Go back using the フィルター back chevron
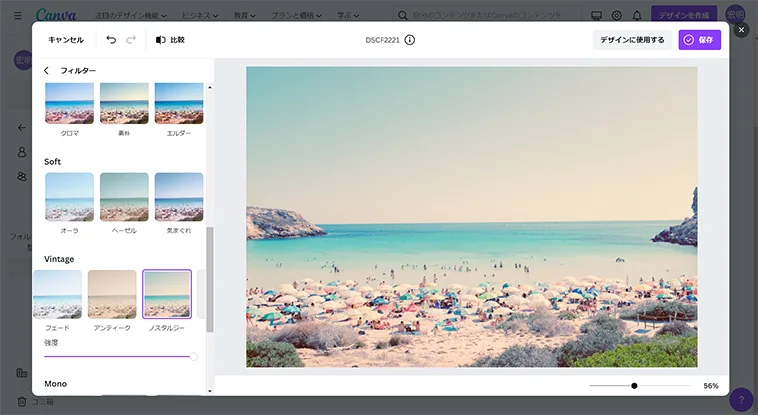Viewport: 758px width, 415px height. coord(46,71)
